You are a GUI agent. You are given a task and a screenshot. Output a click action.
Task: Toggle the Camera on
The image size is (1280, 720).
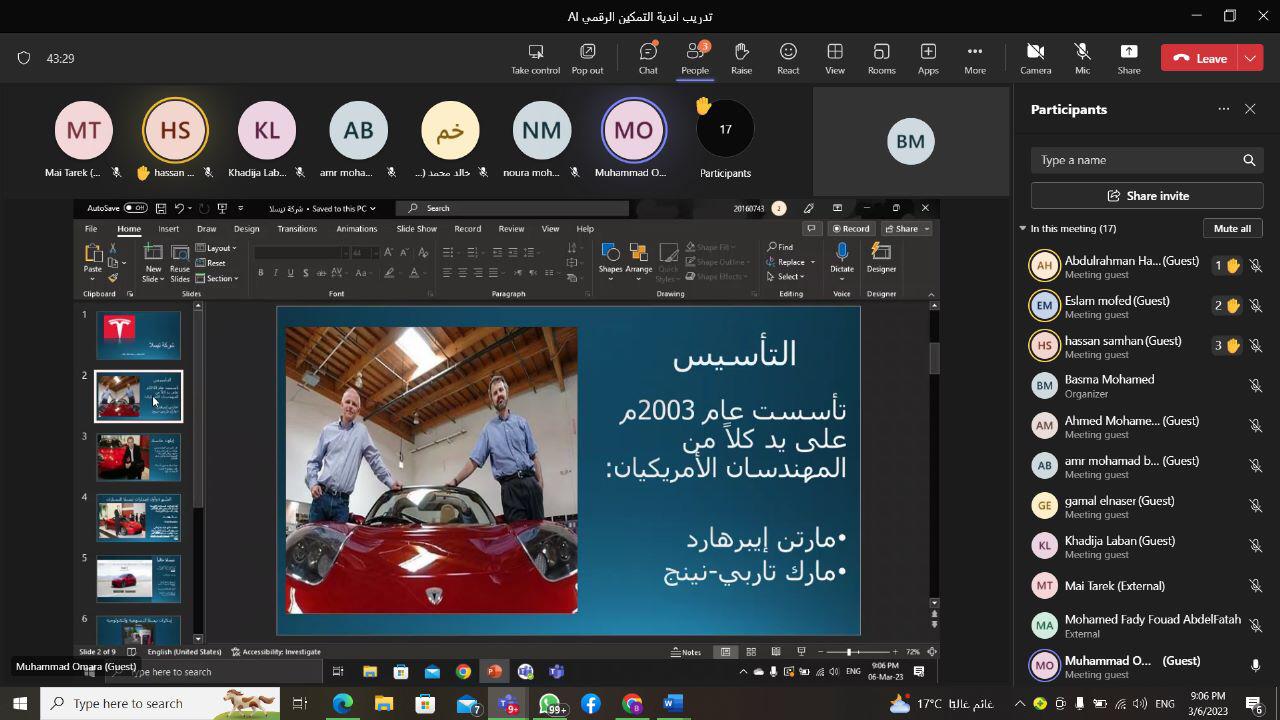click(x=1035, y=58)
